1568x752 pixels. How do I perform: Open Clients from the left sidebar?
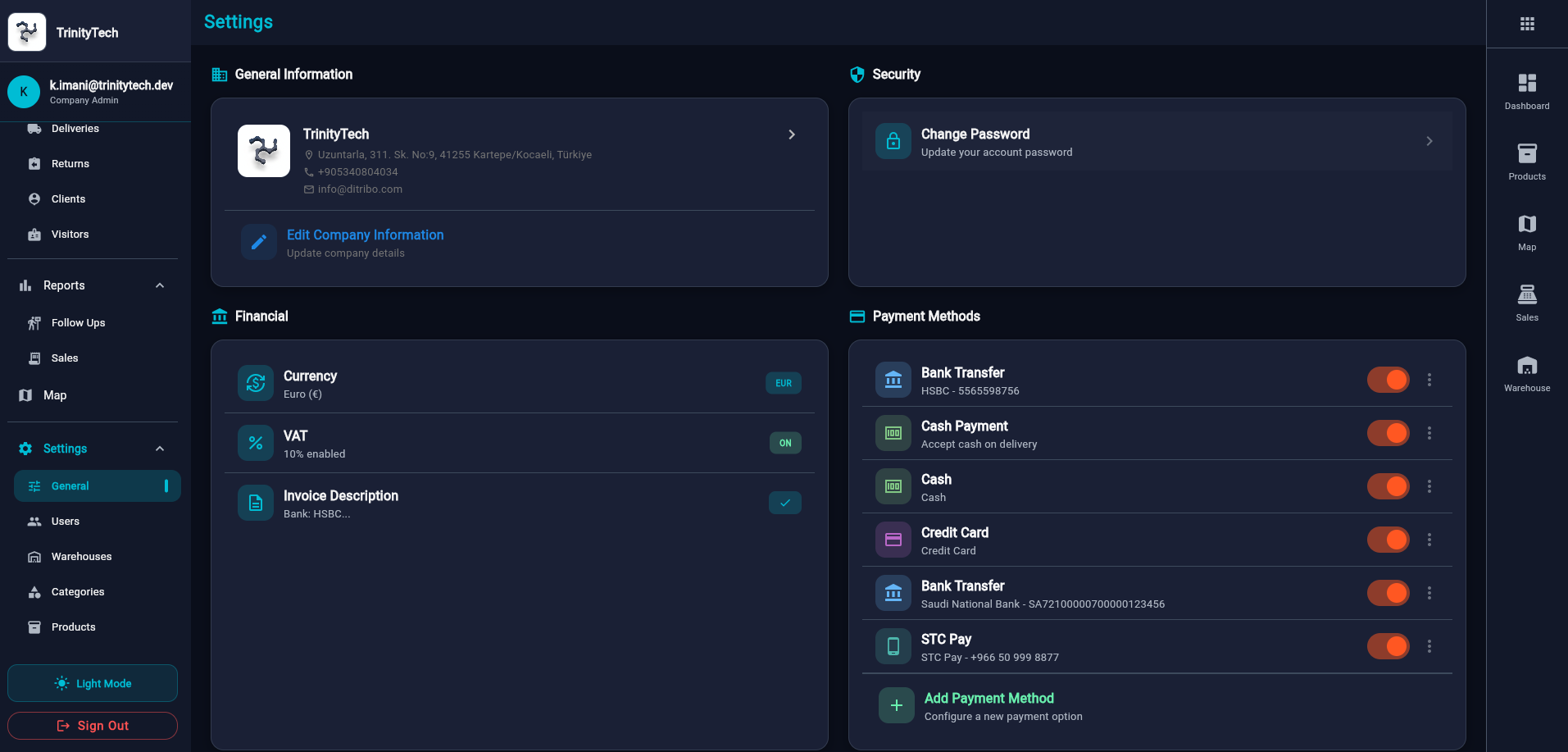[x=69, y=198]
